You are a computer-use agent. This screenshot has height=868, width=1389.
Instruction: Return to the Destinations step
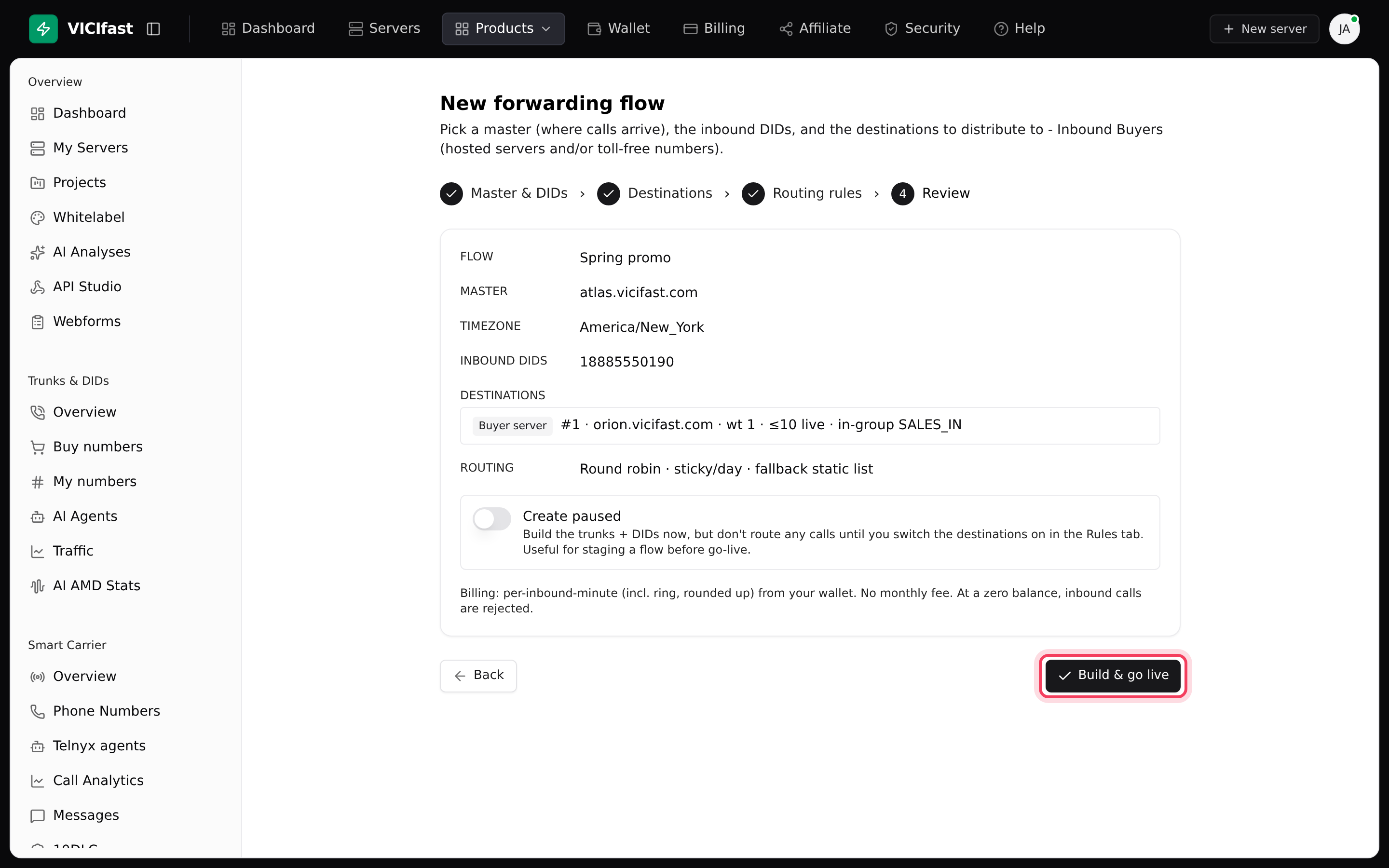655,193
